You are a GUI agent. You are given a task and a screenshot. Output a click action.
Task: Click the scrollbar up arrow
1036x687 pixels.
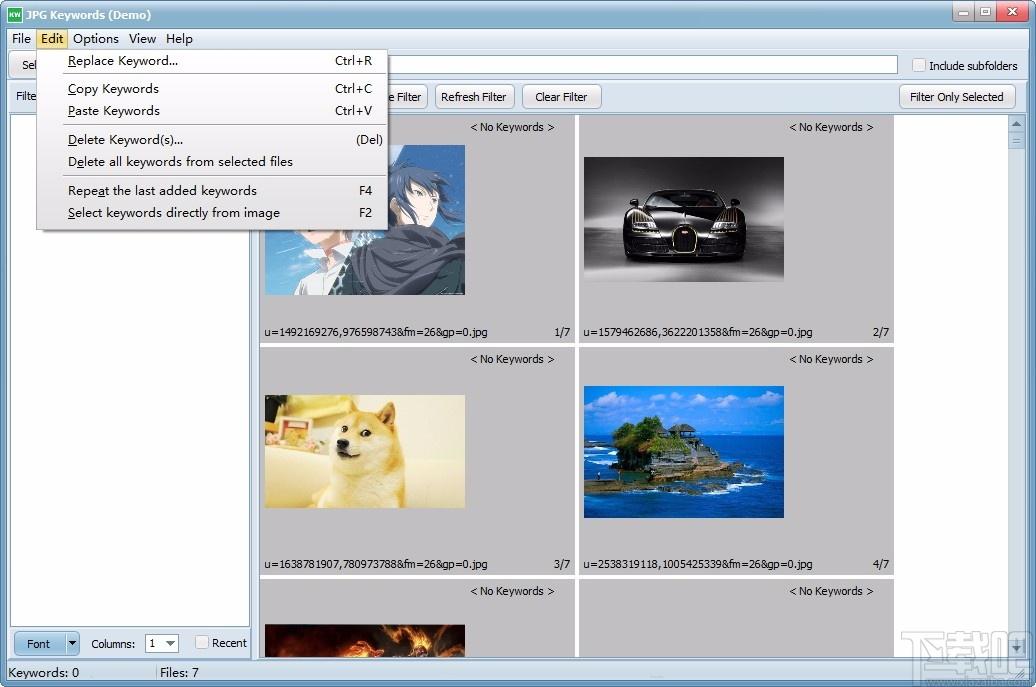[x=1016, y=124]
